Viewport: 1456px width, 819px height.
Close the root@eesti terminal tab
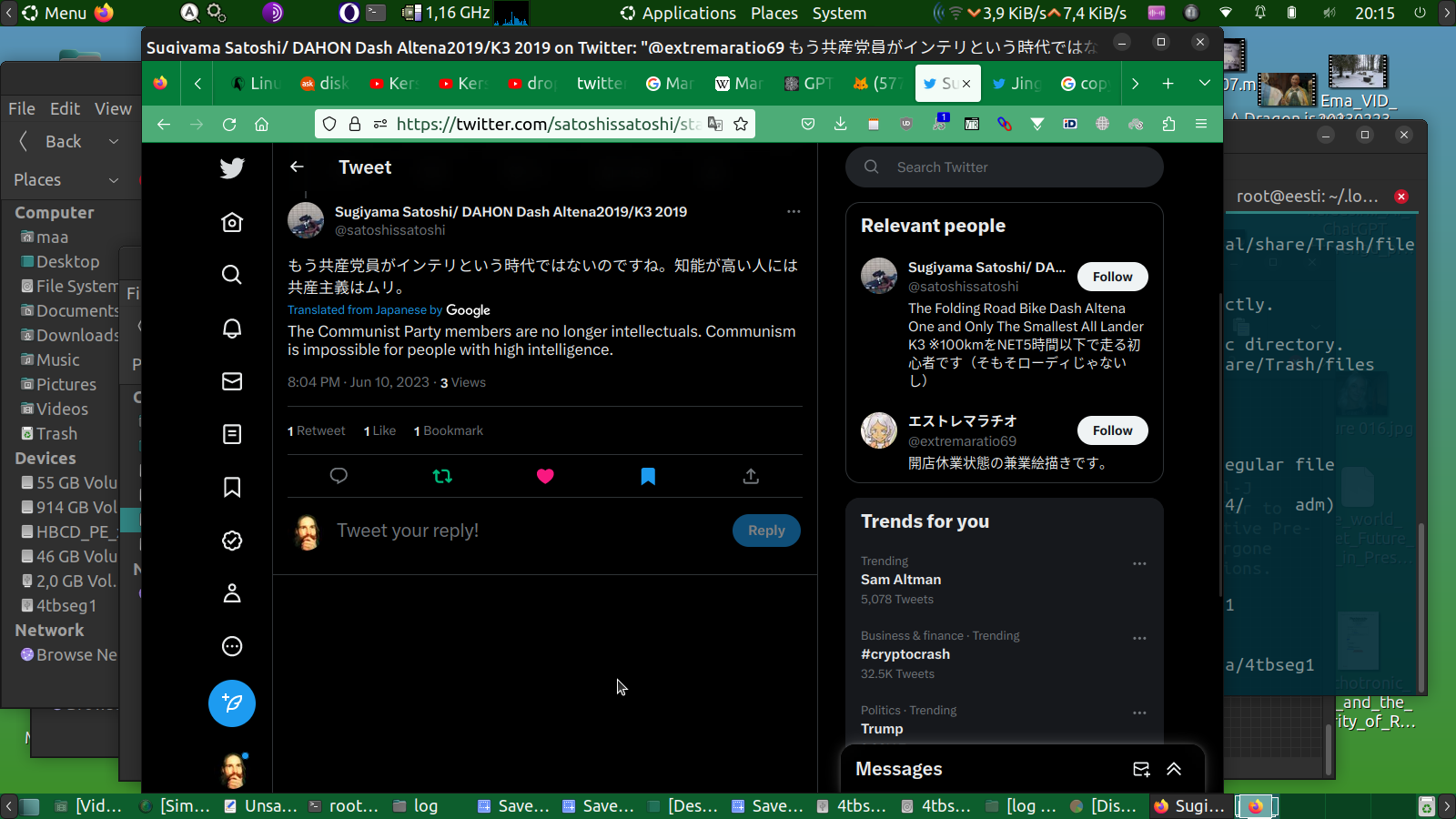[1401, 197]
